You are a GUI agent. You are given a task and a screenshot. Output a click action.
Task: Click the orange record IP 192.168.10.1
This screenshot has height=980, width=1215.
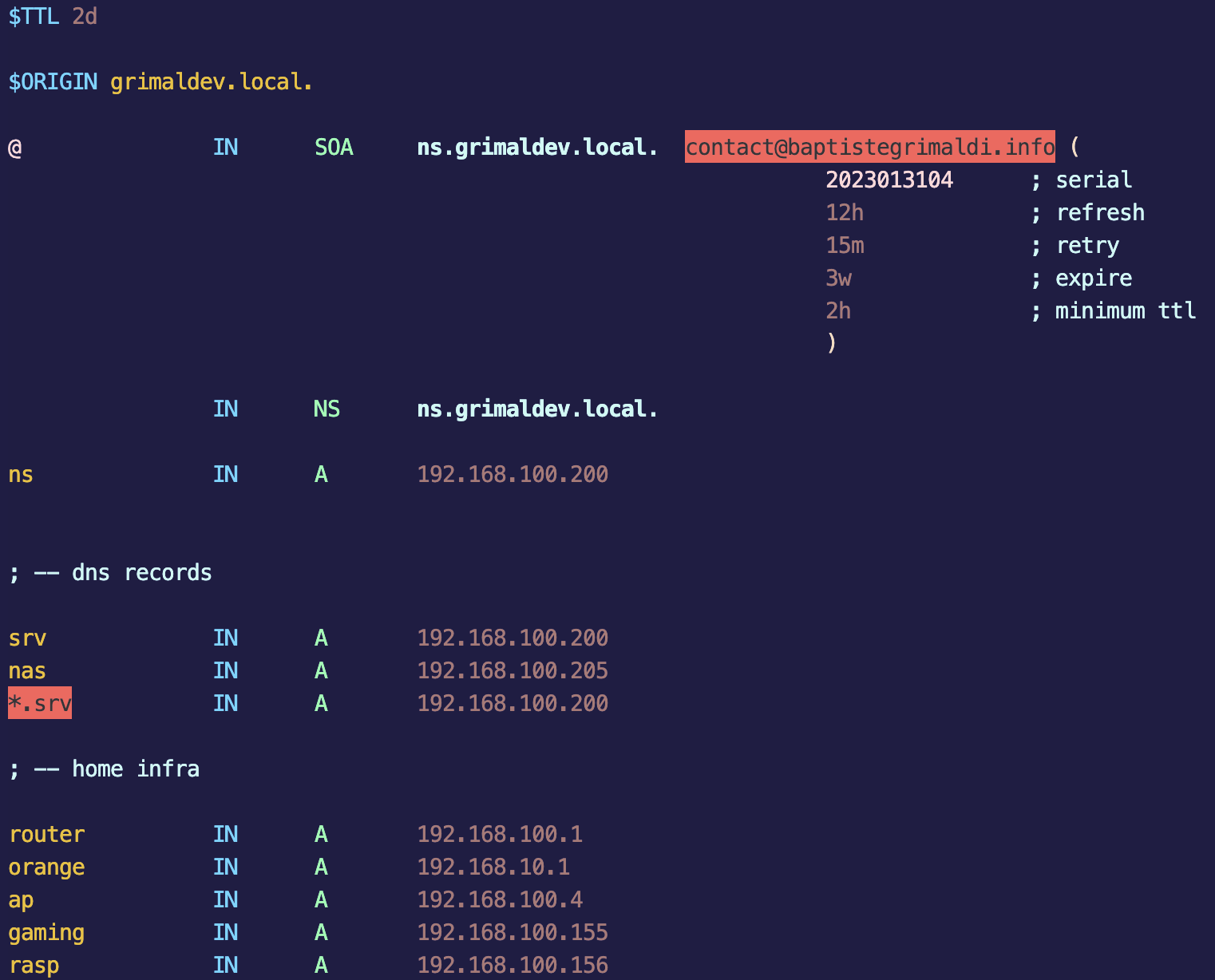[493, 867]
